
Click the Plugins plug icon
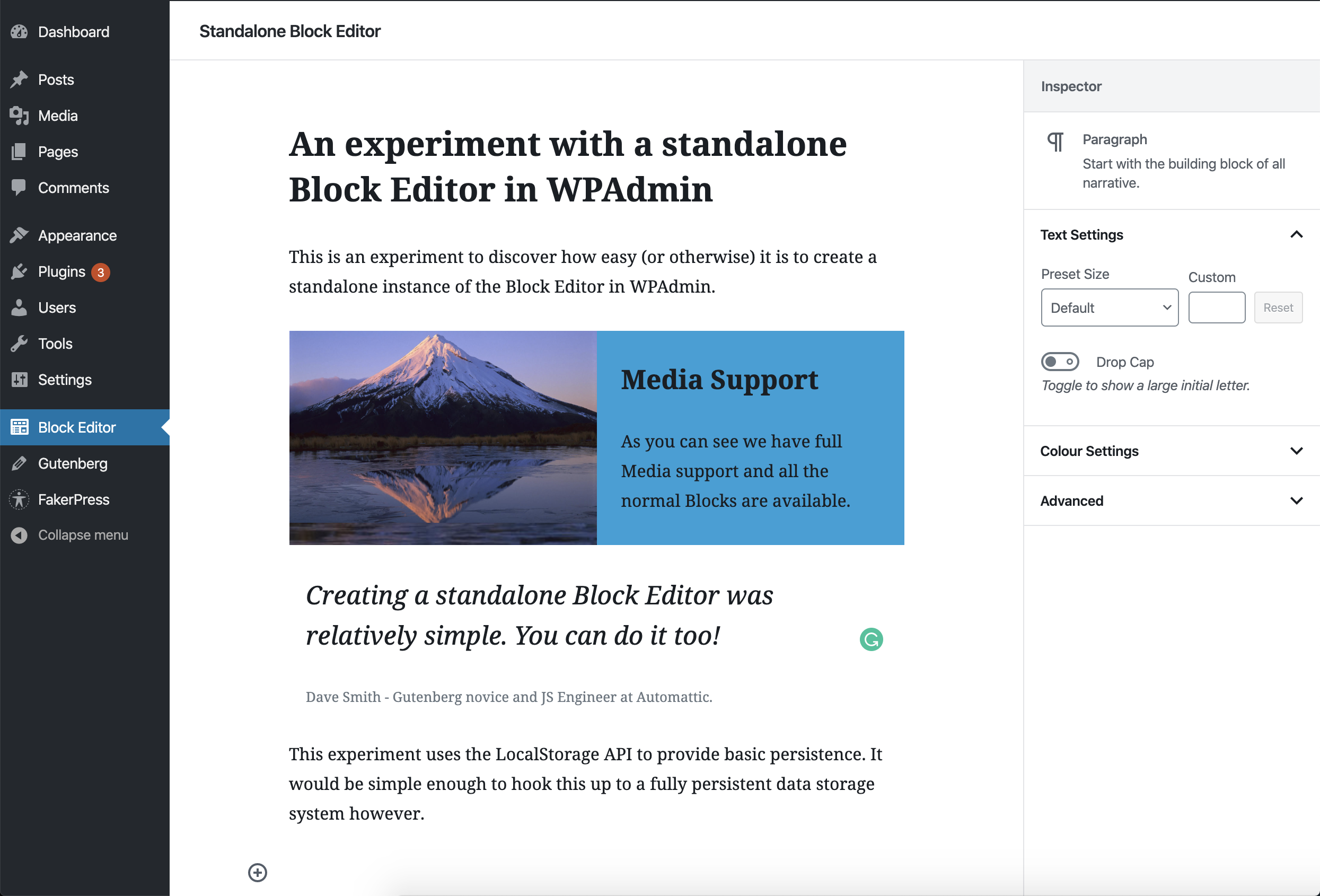(19, 271)
